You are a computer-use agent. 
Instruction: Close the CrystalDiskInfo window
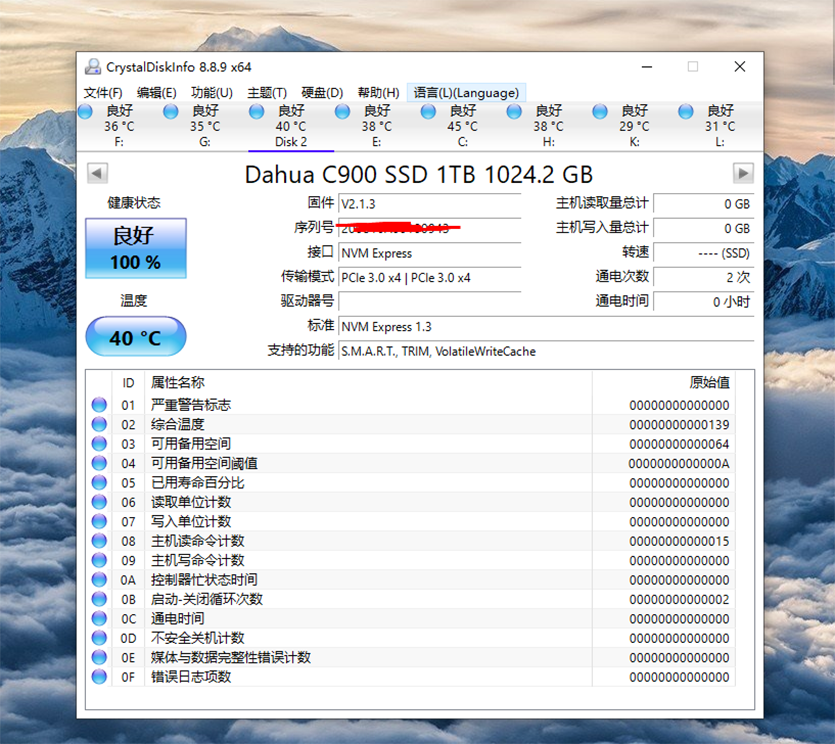tap(740, 67)
